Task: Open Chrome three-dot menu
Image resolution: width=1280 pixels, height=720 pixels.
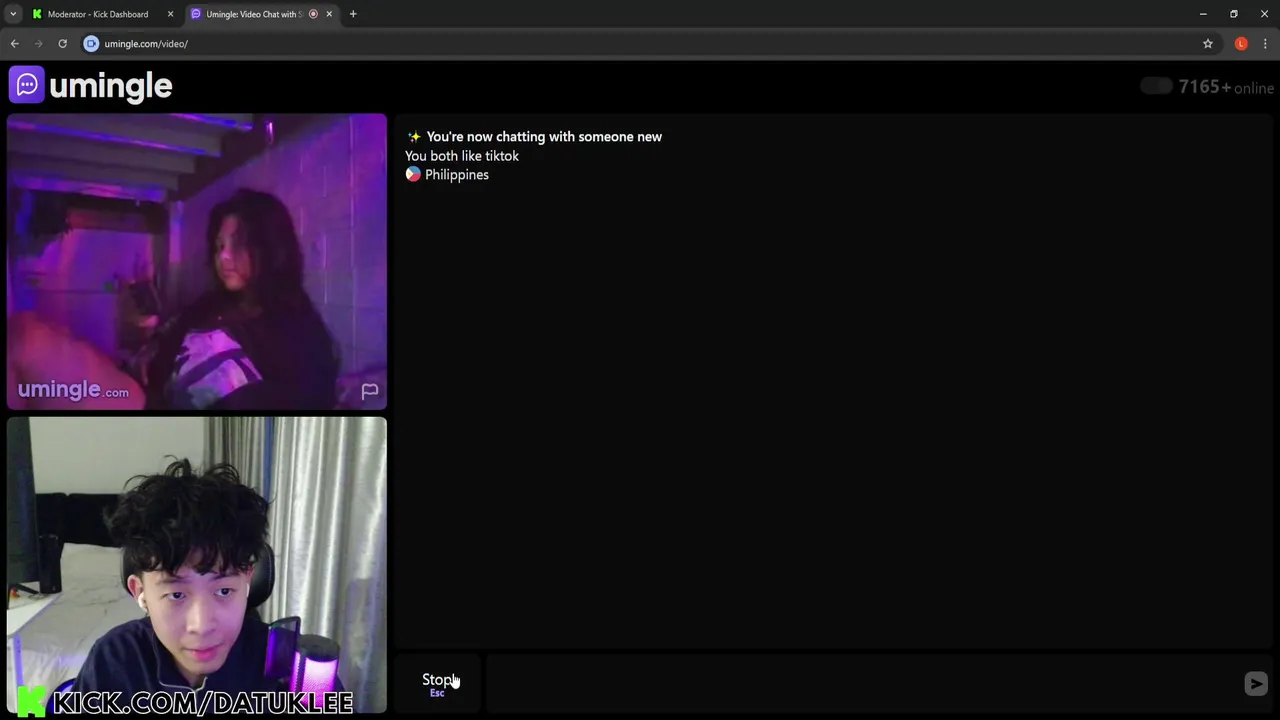Action: [x=1265, y=44]
